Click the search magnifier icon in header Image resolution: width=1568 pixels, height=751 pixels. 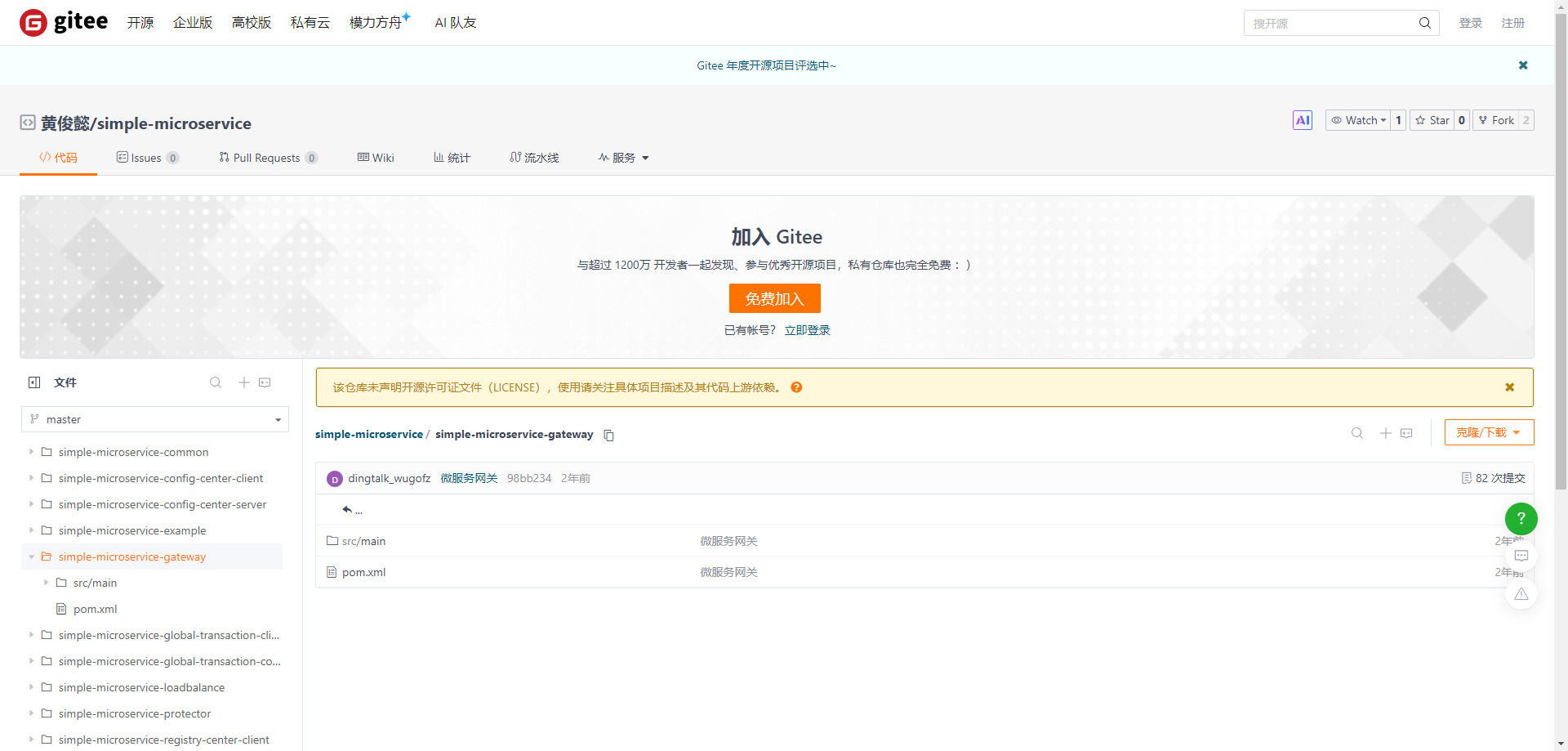[1424, 23]
